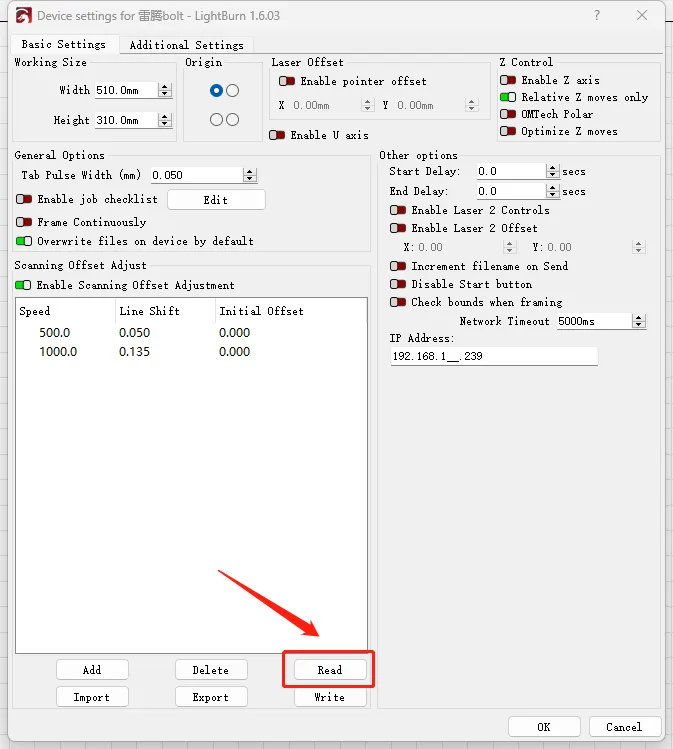
Task: Click the 0.135 line shift value
Action: click(134, 352)
